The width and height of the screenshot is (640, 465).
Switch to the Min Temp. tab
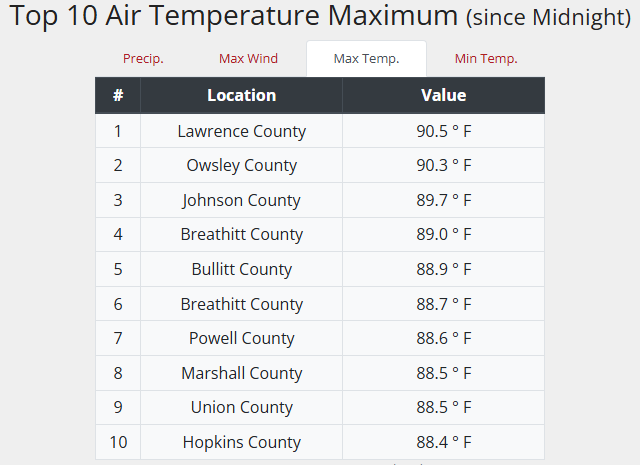tap(486, 59)
